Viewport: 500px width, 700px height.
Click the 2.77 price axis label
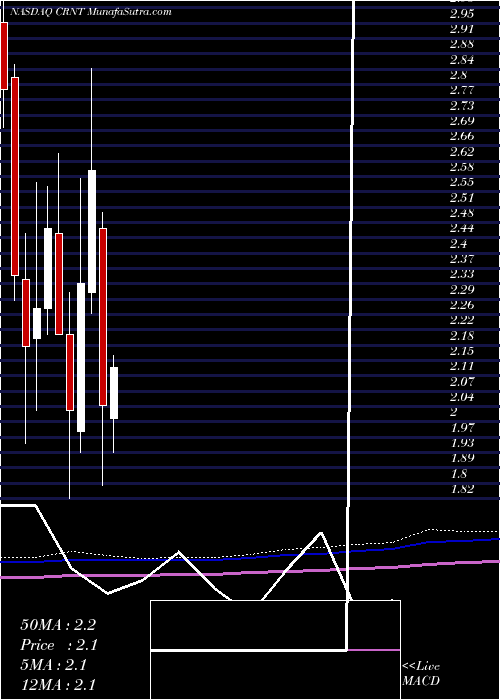462,90
